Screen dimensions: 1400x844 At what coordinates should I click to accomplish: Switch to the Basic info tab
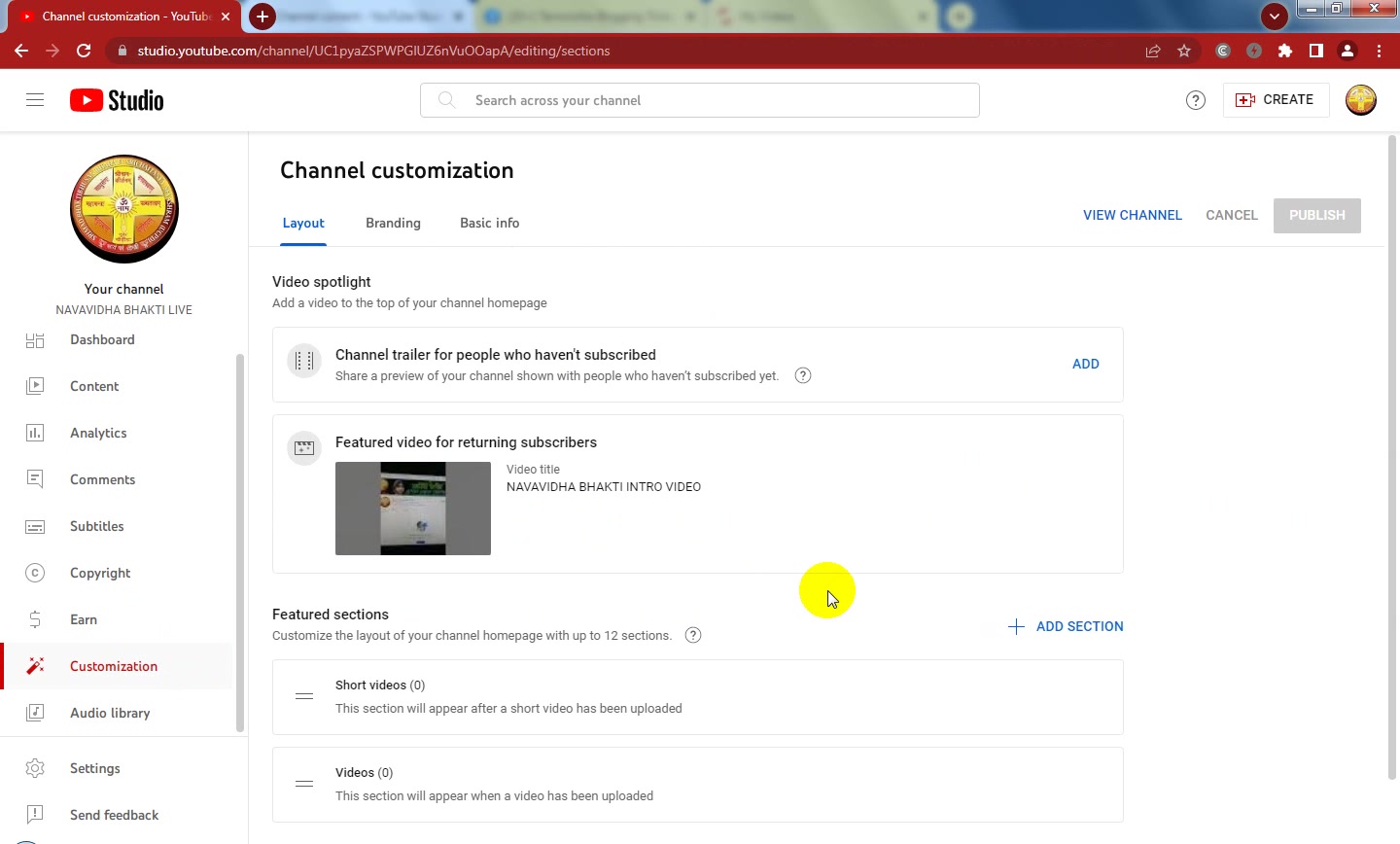489,223
